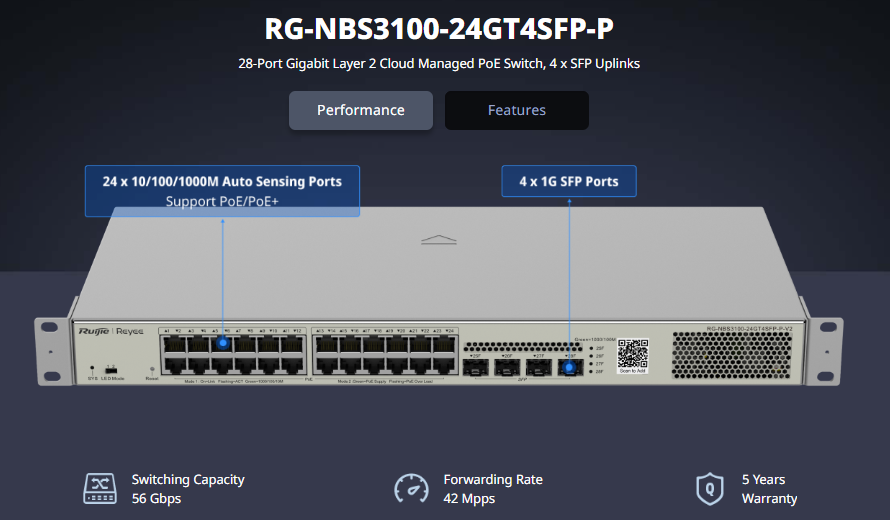Switch to the Performance tab

pos(360,110)
